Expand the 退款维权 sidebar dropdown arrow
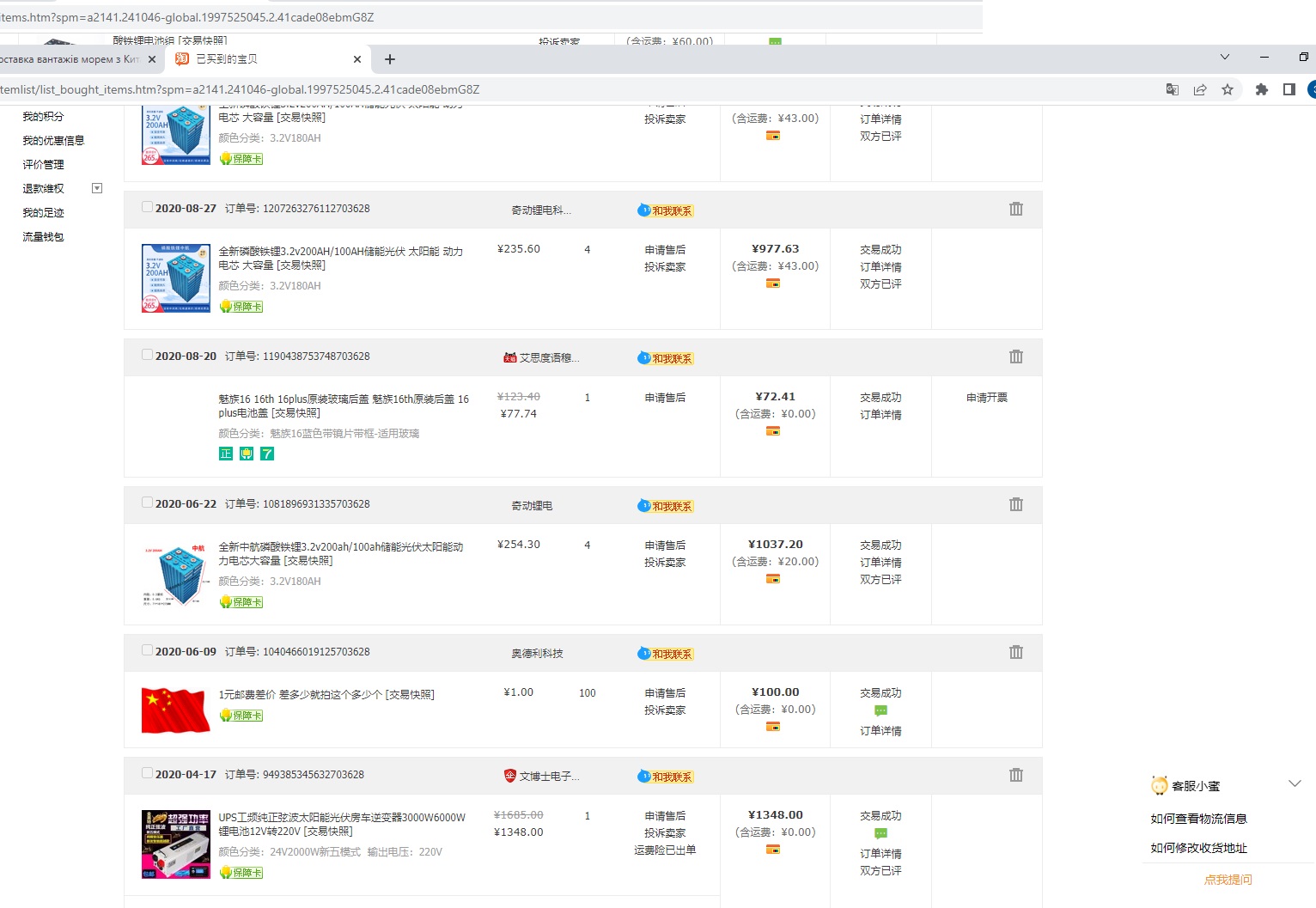Viewport: 1316px width, 908px height. (97, 188)
